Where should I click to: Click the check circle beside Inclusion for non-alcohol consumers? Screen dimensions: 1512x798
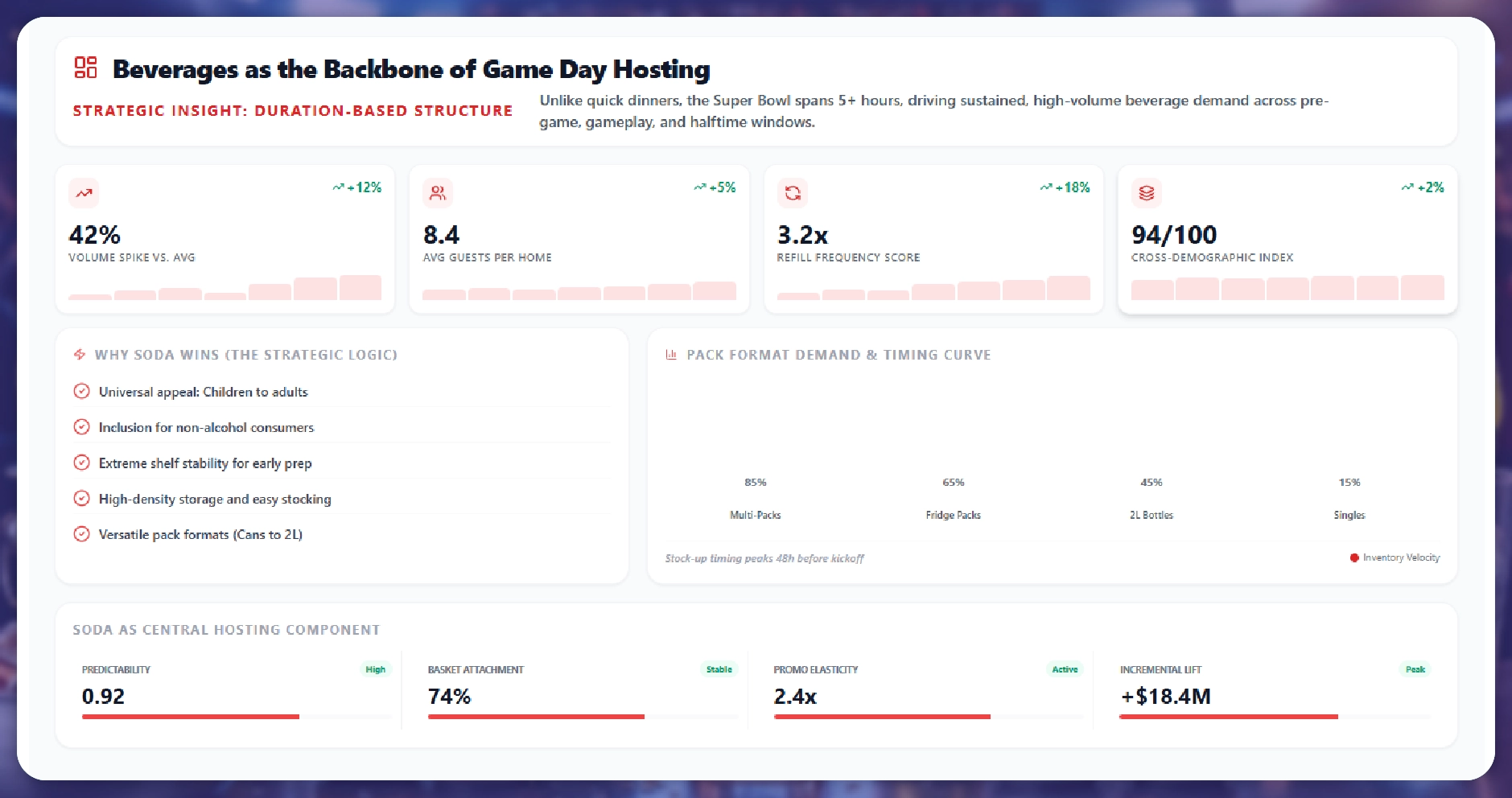(81, 427)
